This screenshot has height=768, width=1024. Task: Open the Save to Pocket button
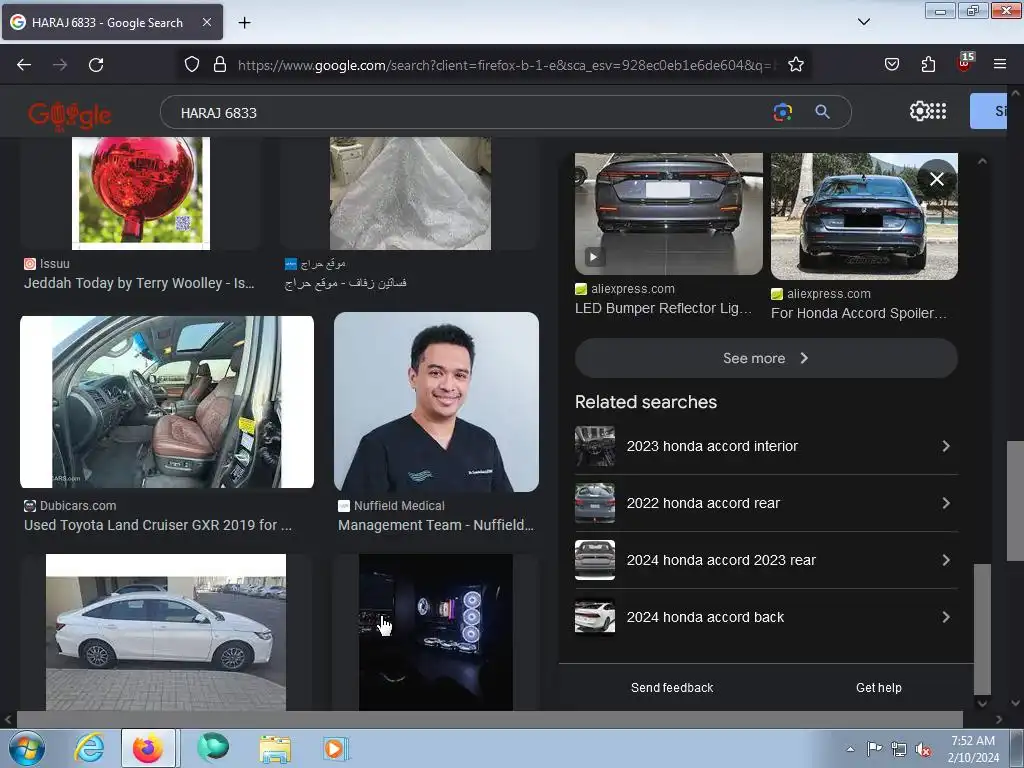pyautogui.click(x=891, y=64)
